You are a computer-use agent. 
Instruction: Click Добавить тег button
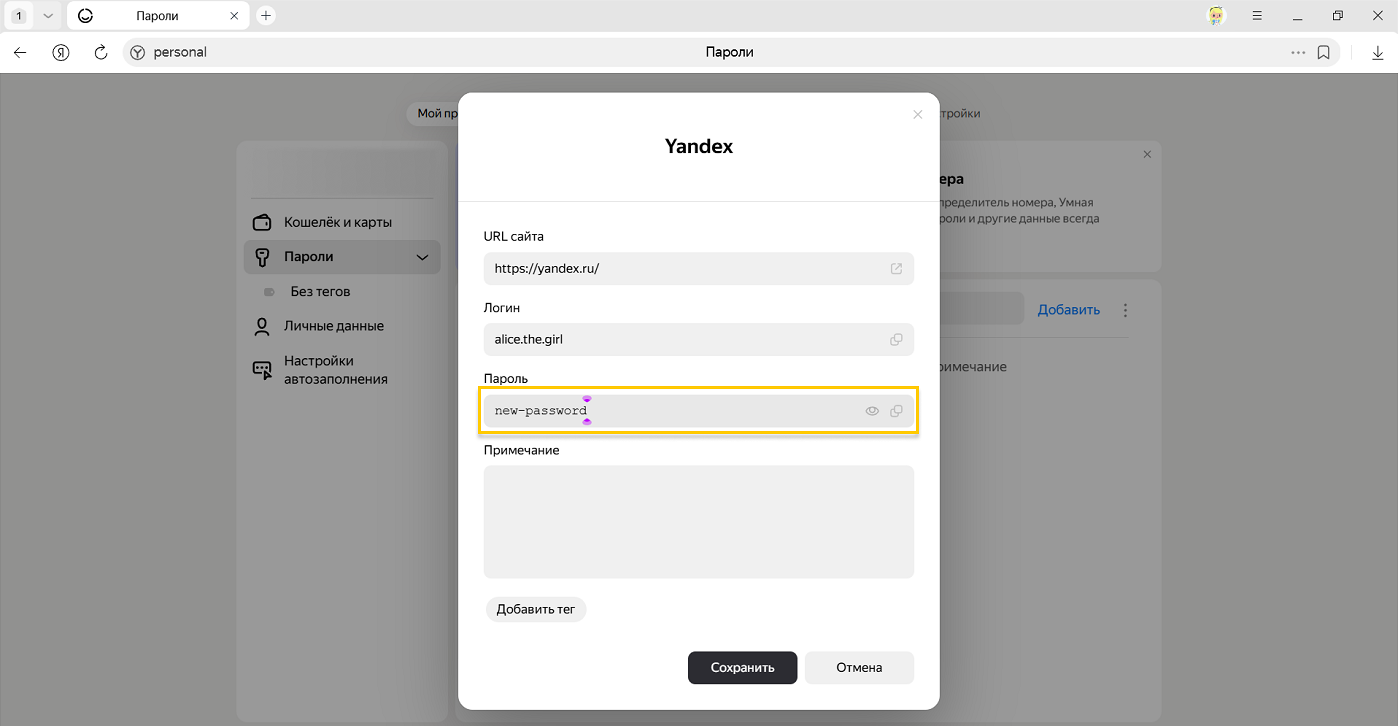tap(536, 609)
